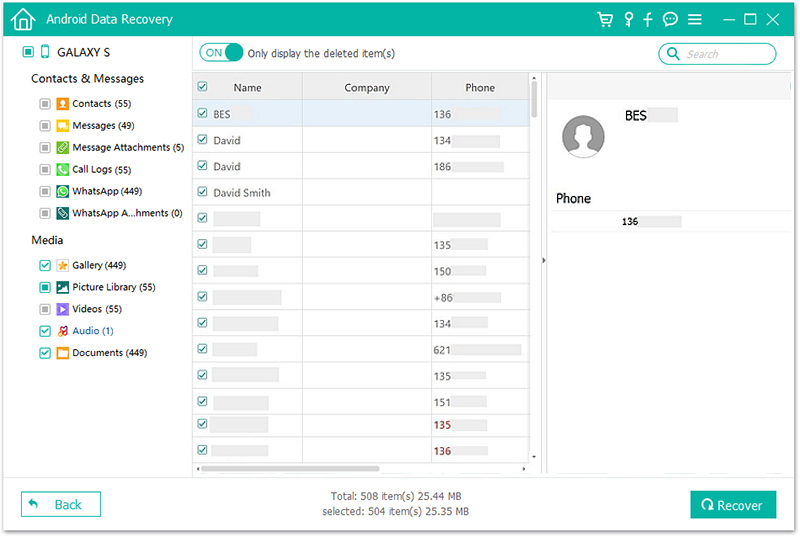Open the Messages (49) category
The image size is (800, 537).
(x=103, y=125)
